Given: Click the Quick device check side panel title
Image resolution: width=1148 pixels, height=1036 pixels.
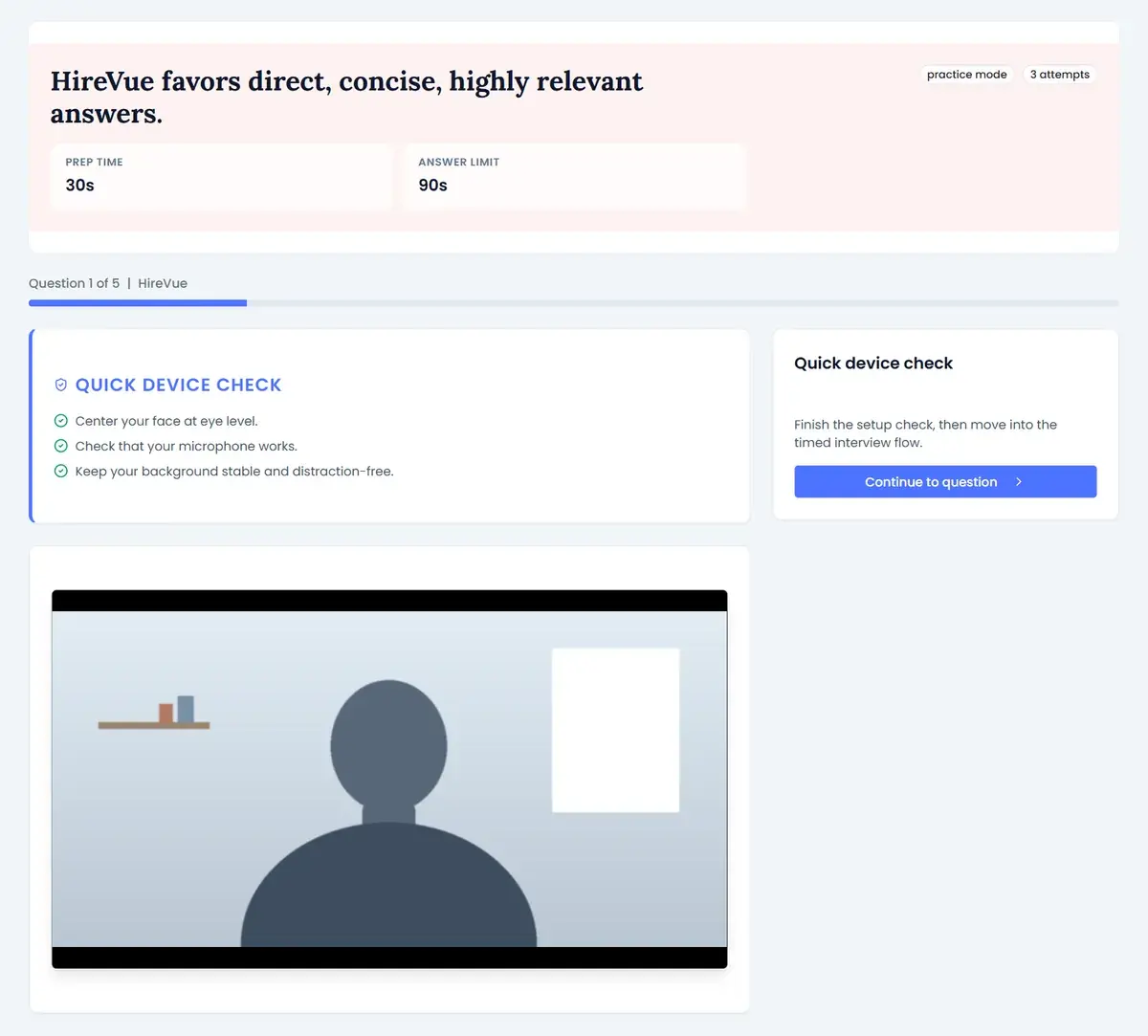Looking at the screenshot, I should [873, 364].
